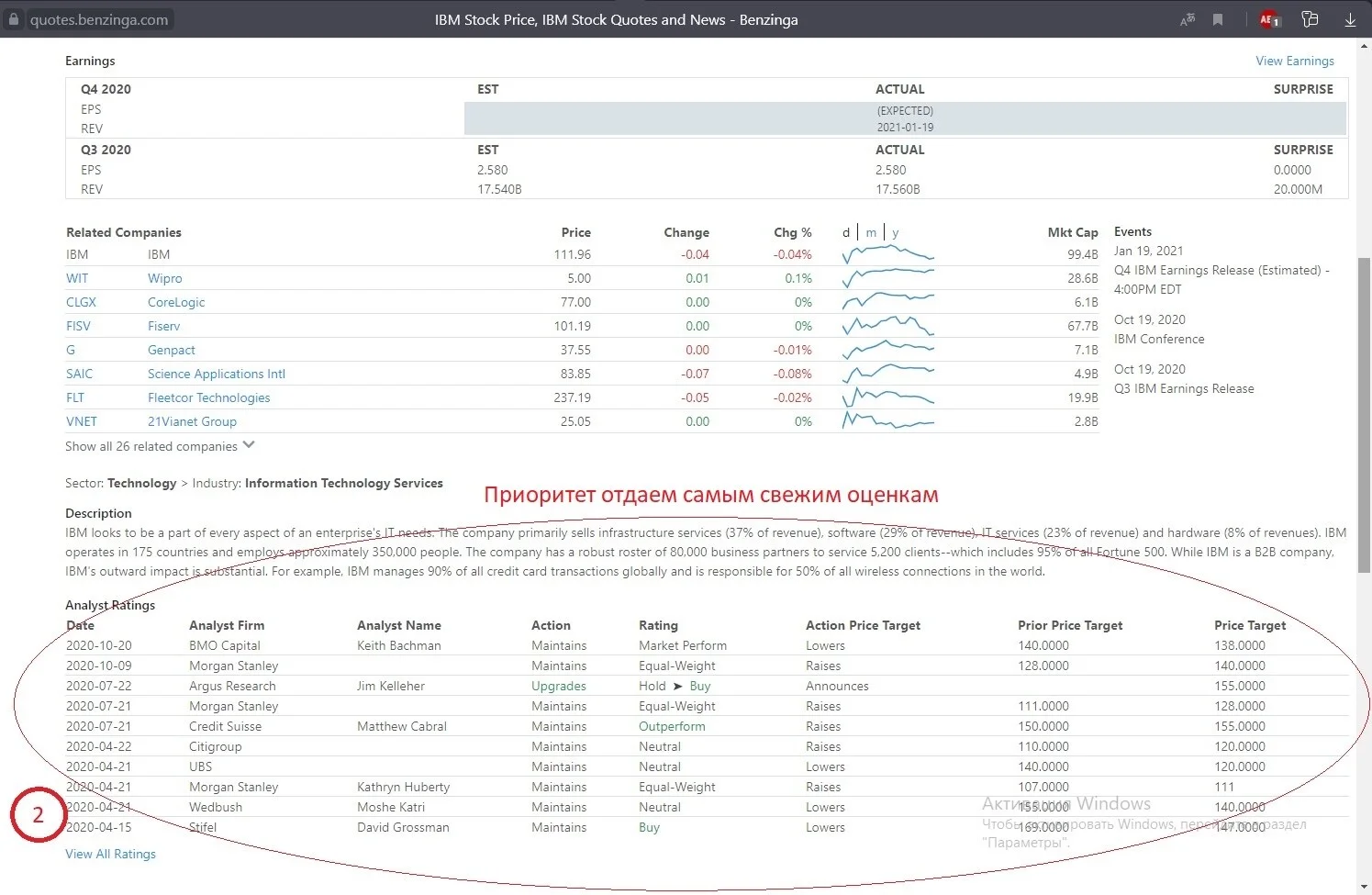Follow the View Earnings link
Screen dimensions: 1372x895
tap(1295, 61)
